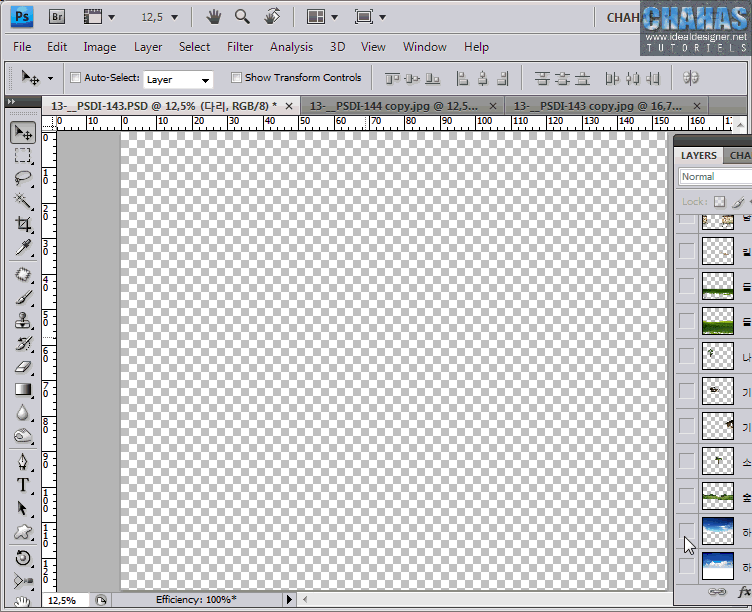Image resolution: width=752 pixels, height=612 pixels.
Task: Open the Edit menu
Action: 57,47
